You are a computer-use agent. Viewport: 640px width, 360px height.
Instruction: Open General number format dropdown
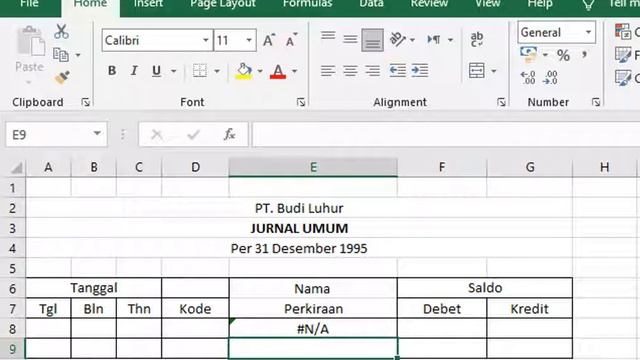588,32
